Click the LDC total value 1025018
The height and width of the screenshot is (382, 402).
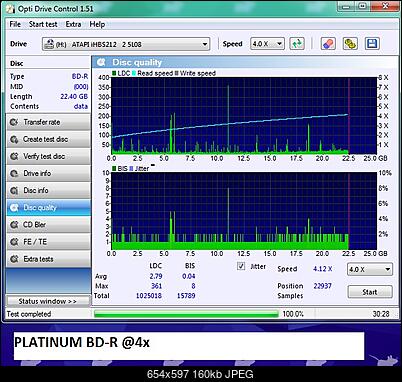(x=149, y=296)
